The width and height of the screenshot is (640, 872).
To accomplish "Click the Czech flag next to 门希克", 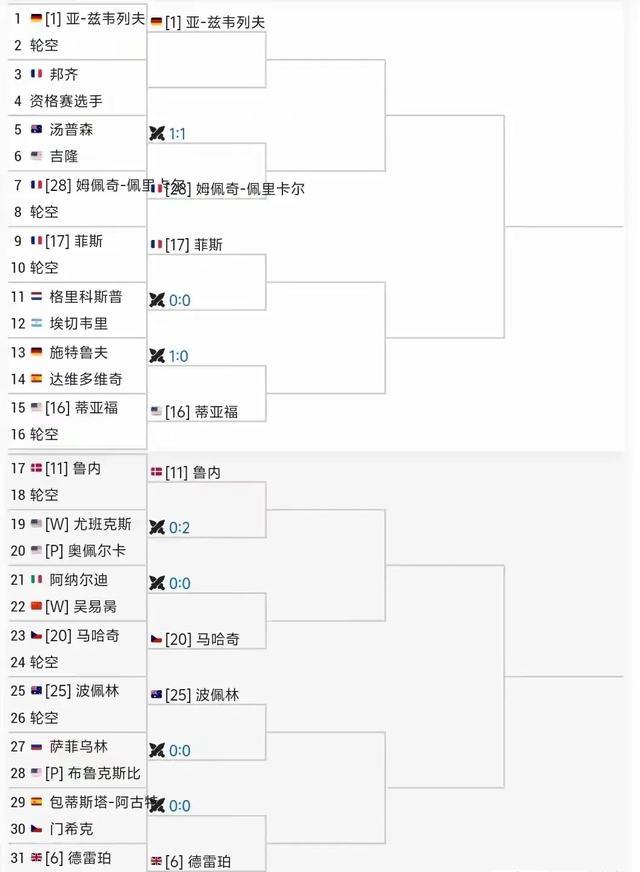I will (37, 830).
